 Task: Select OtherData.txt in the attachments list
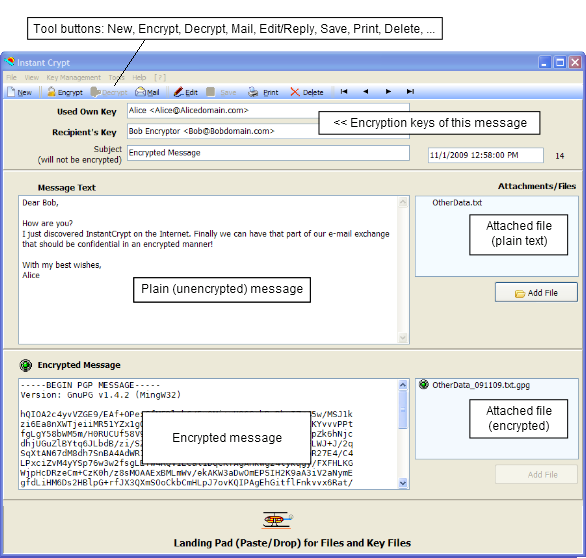[x=457, y=203]
